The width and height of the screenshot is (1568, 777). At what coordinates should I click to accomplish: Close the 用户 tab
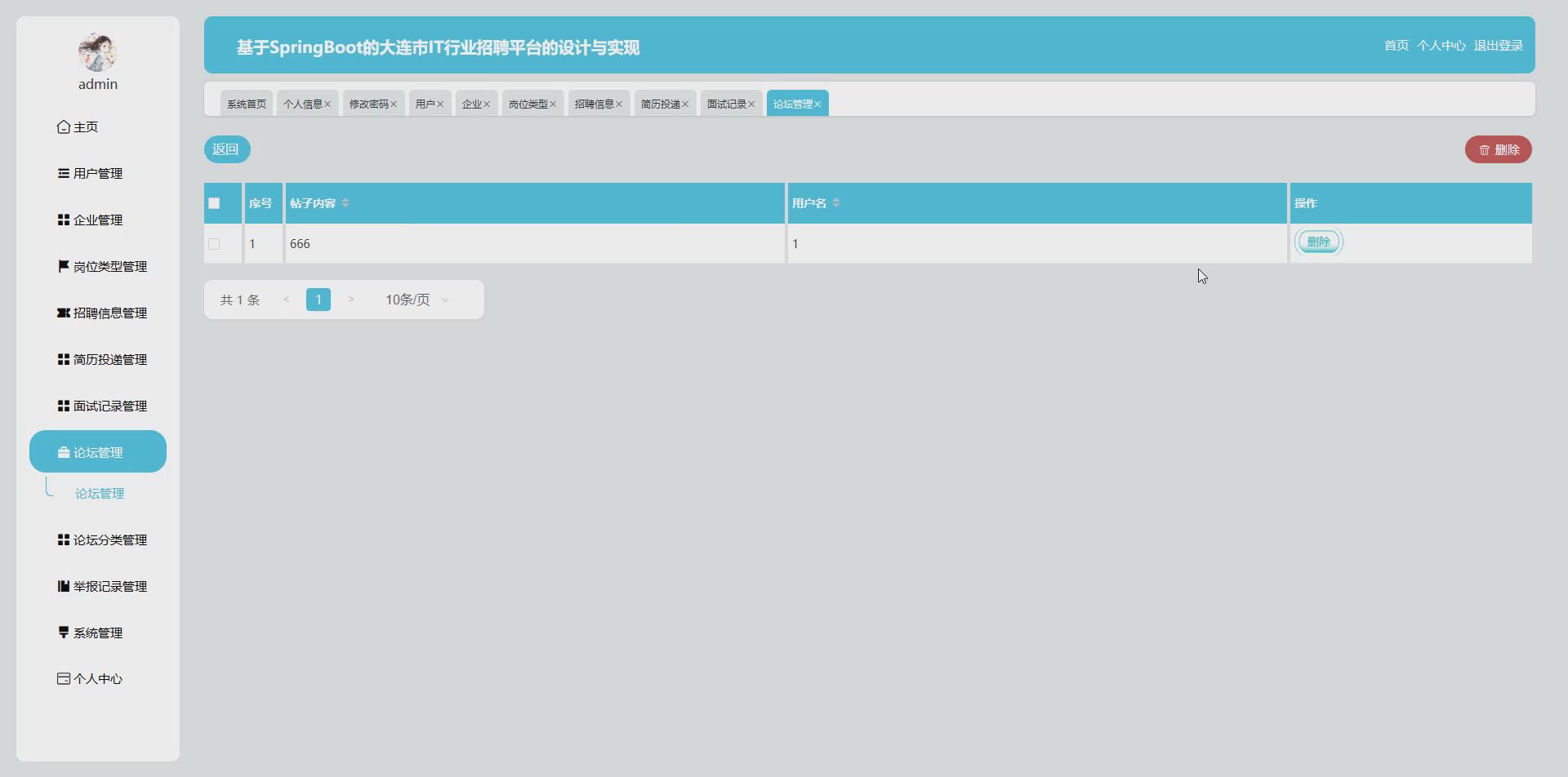pos(440,104)
